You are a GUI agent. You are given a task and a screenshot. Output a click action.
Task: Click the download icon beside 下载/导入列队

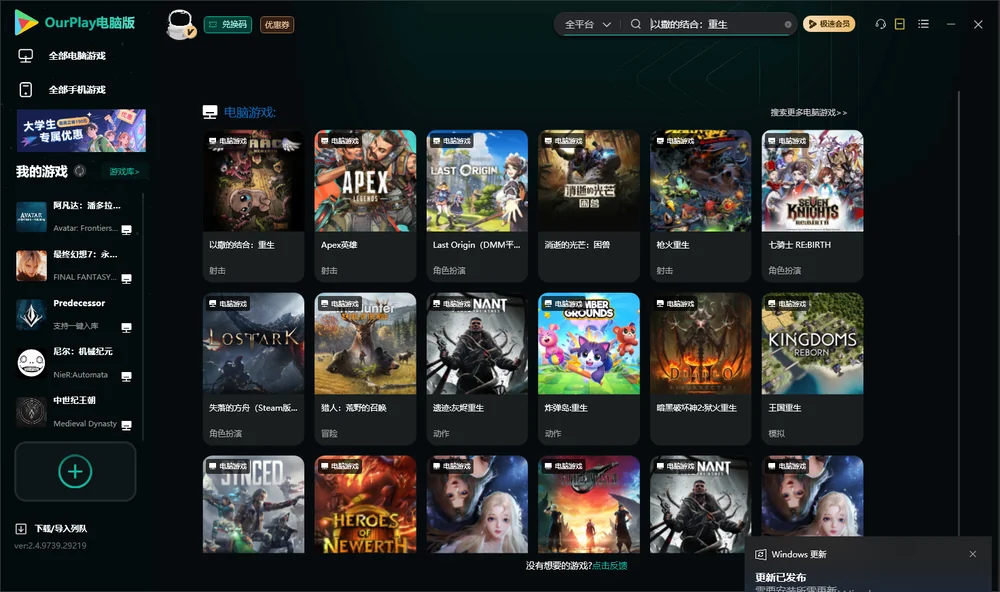pyautogui.click(x=21, y=529)
